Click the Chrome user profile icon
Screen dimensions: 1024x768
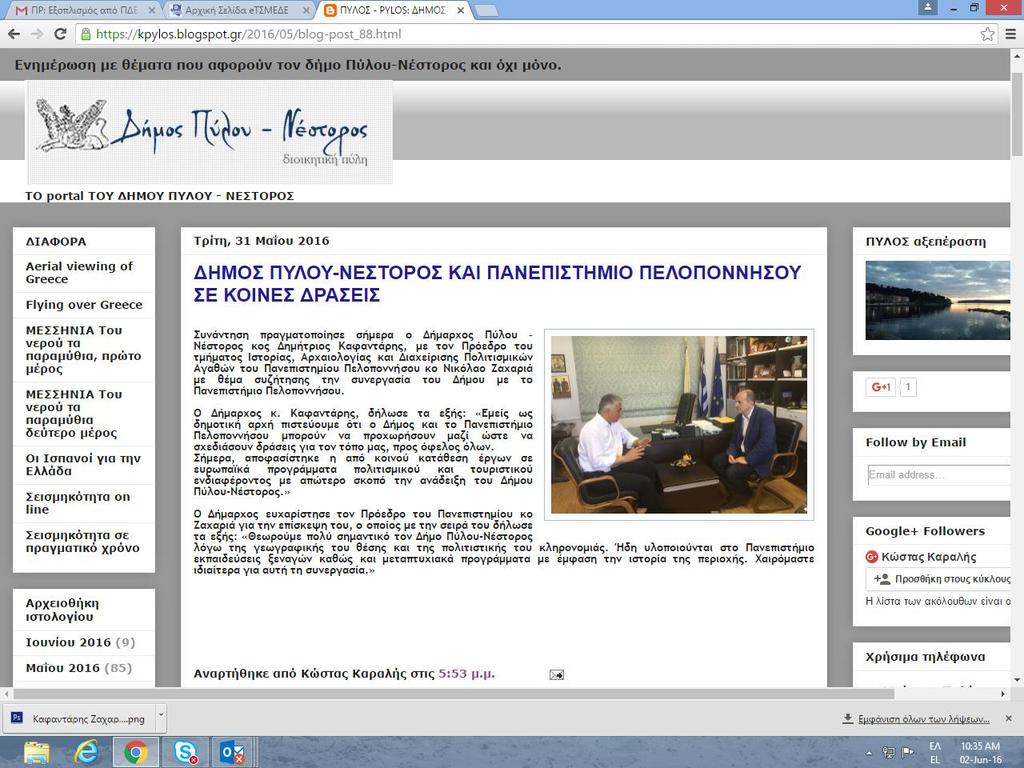[x=927, y=8]
